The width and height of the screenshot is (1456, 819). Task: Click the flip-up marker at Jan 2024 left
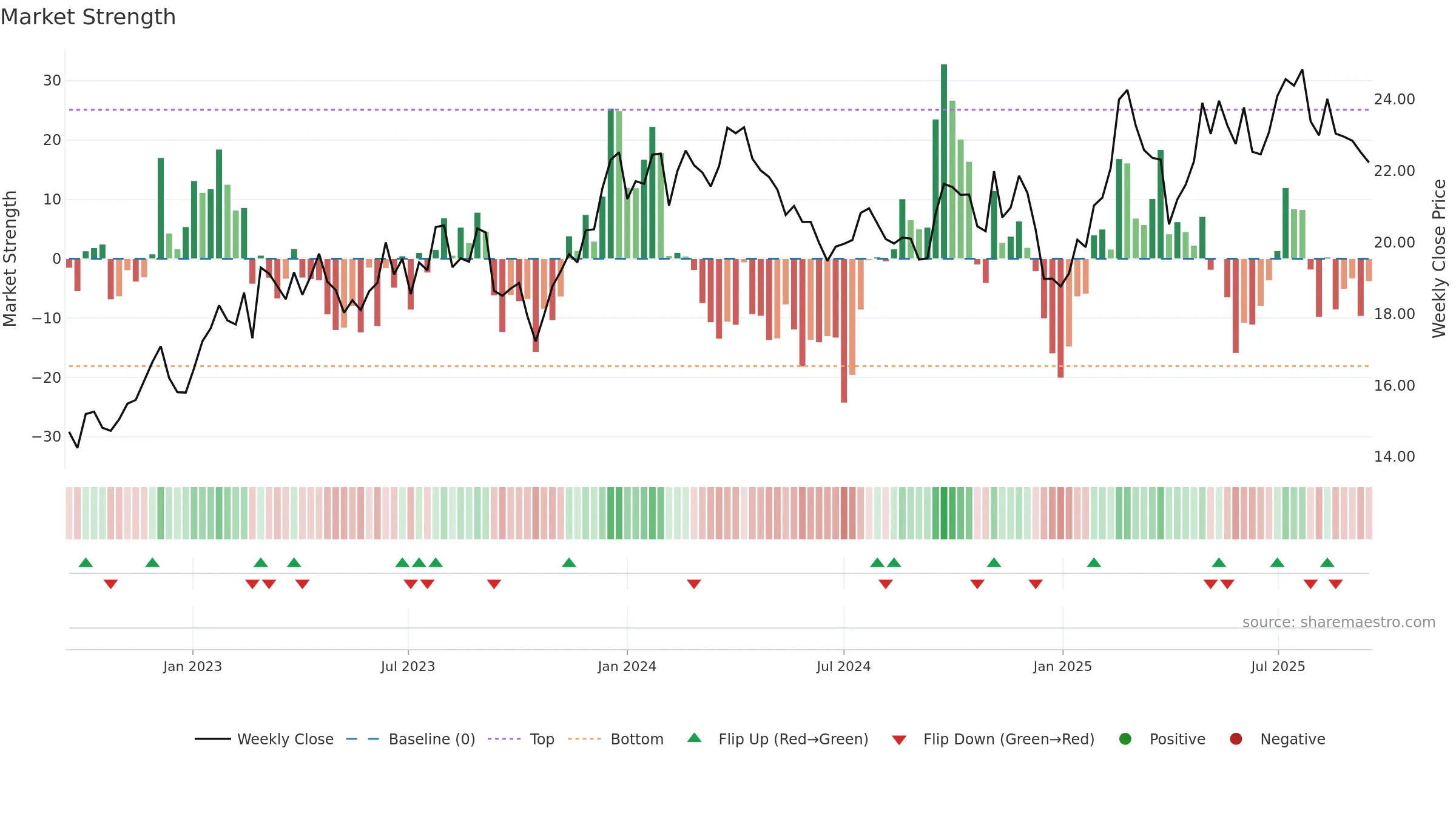point(569,562)
